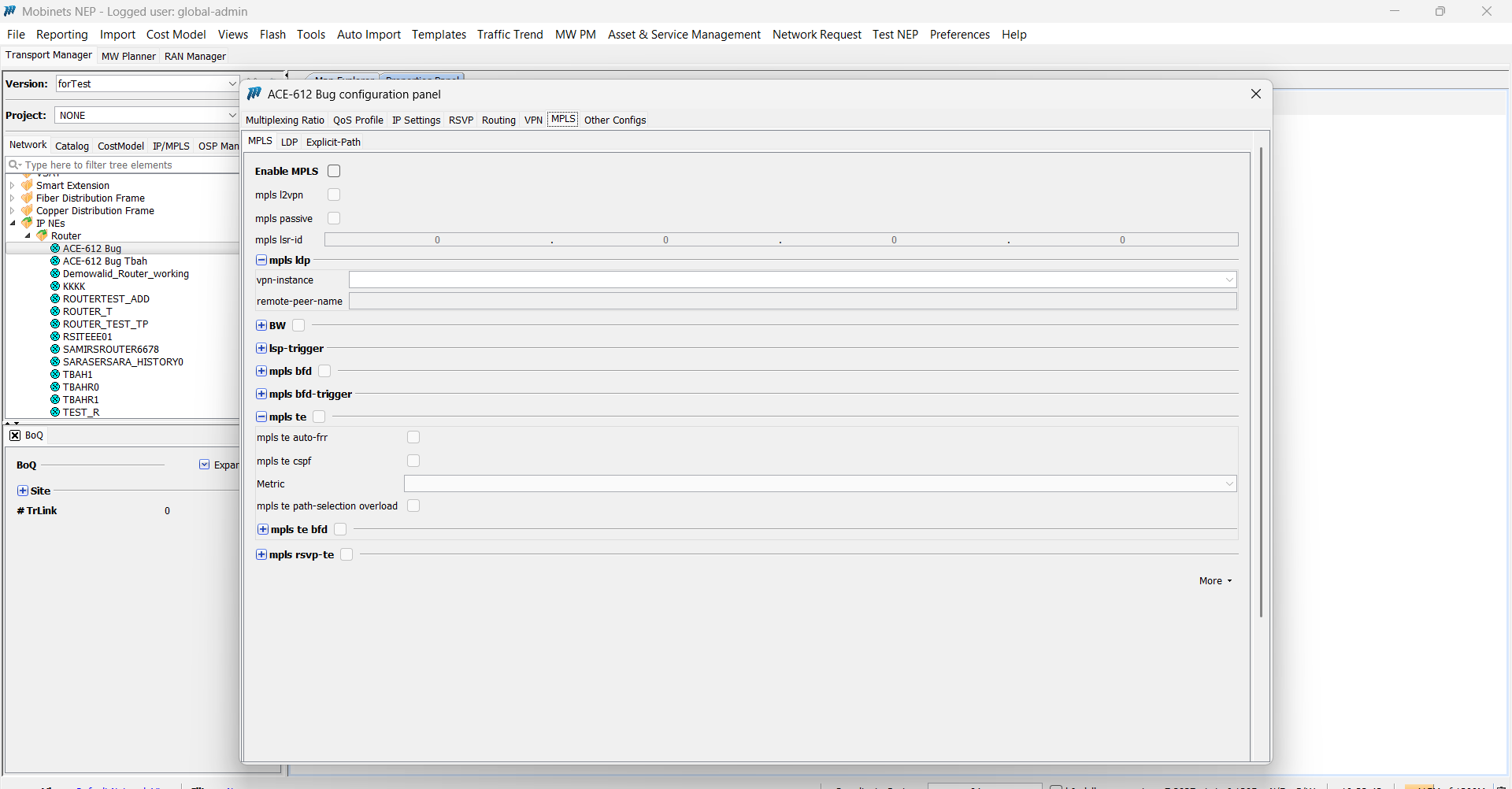
Task: Close the ACE-612 Bug configuration panel
Action: 1256,94
